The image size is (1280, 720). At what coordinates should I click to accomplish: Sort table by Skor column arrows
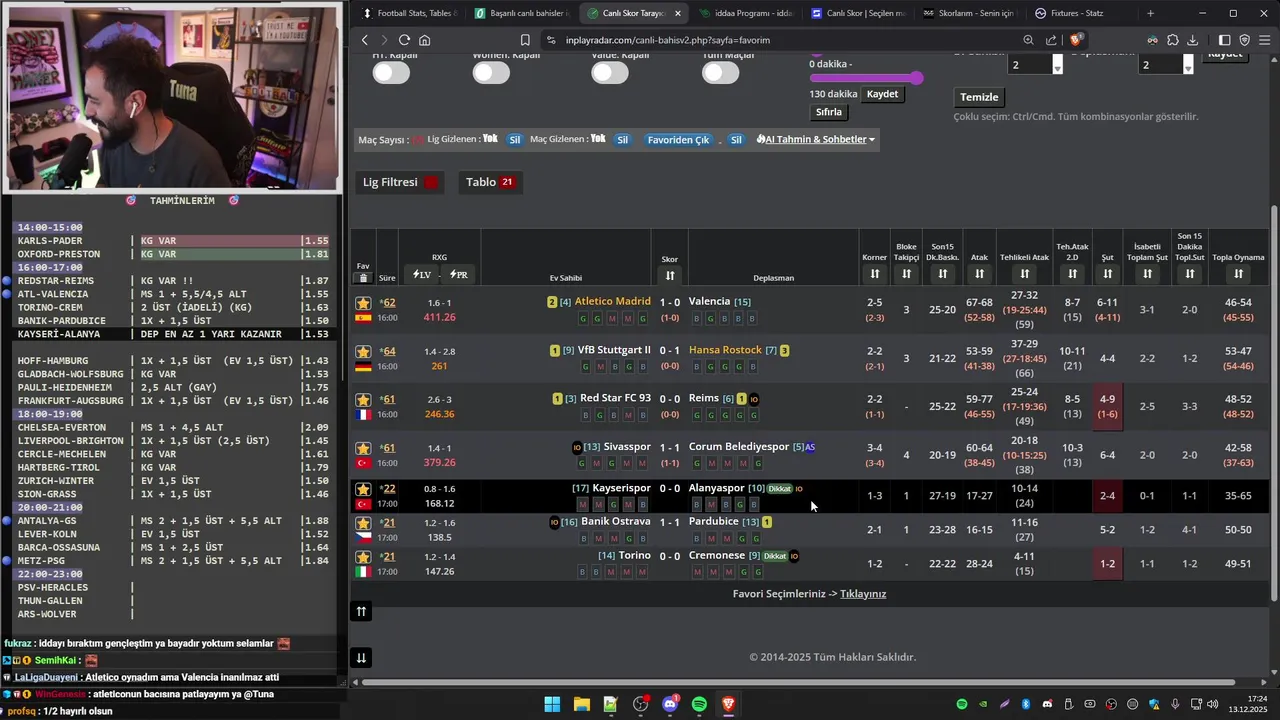pyautogui.click(x=670, y=275)
